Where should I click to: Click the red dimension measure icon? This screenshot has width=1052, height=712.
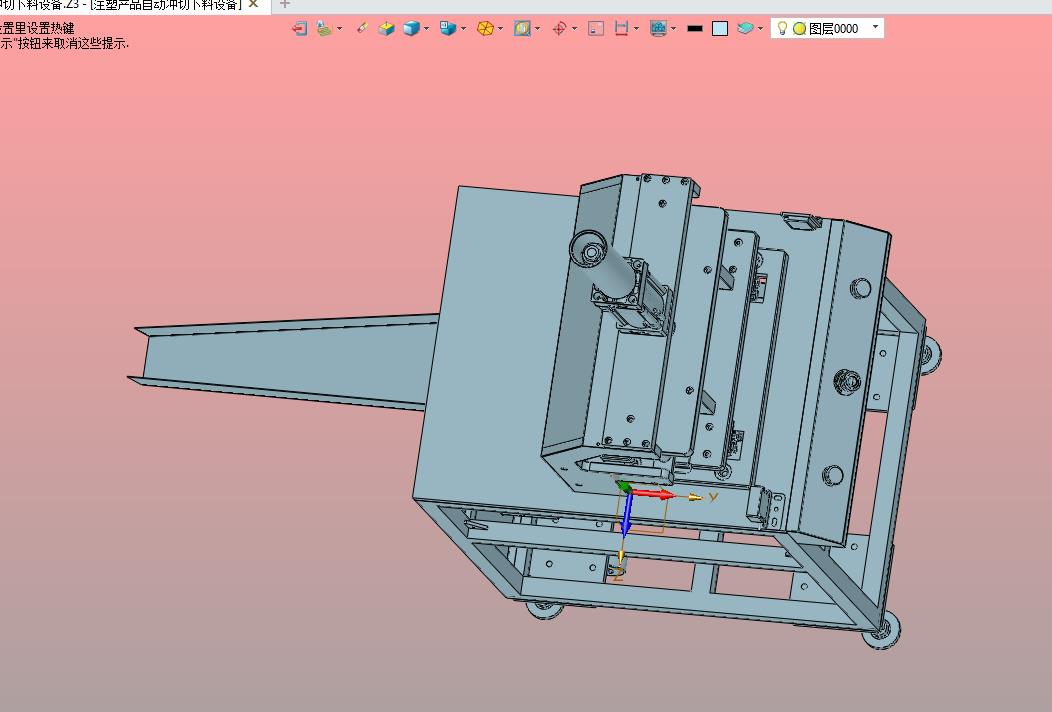pyautogui.click(x=621, y=28)
